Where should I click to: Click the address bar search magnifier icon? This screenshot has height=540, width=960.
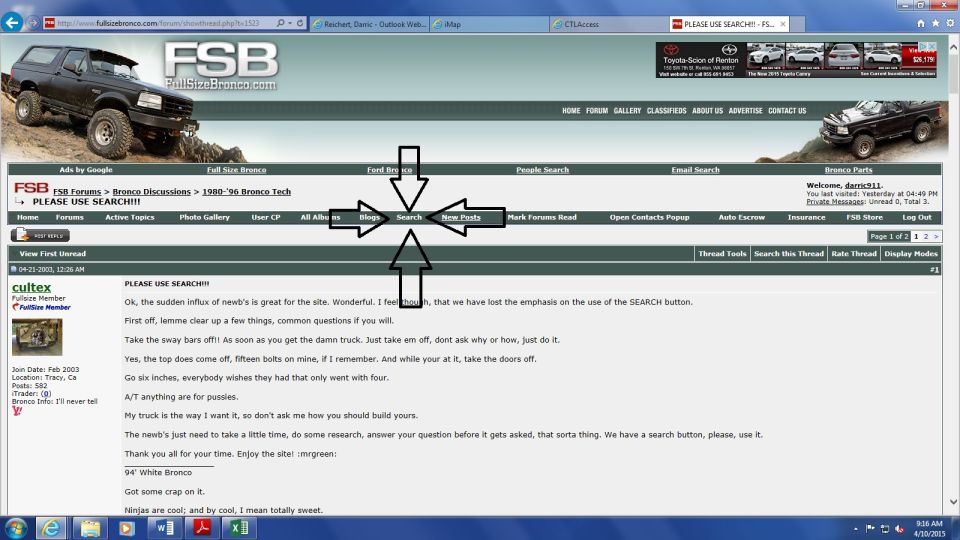(280, 23)
